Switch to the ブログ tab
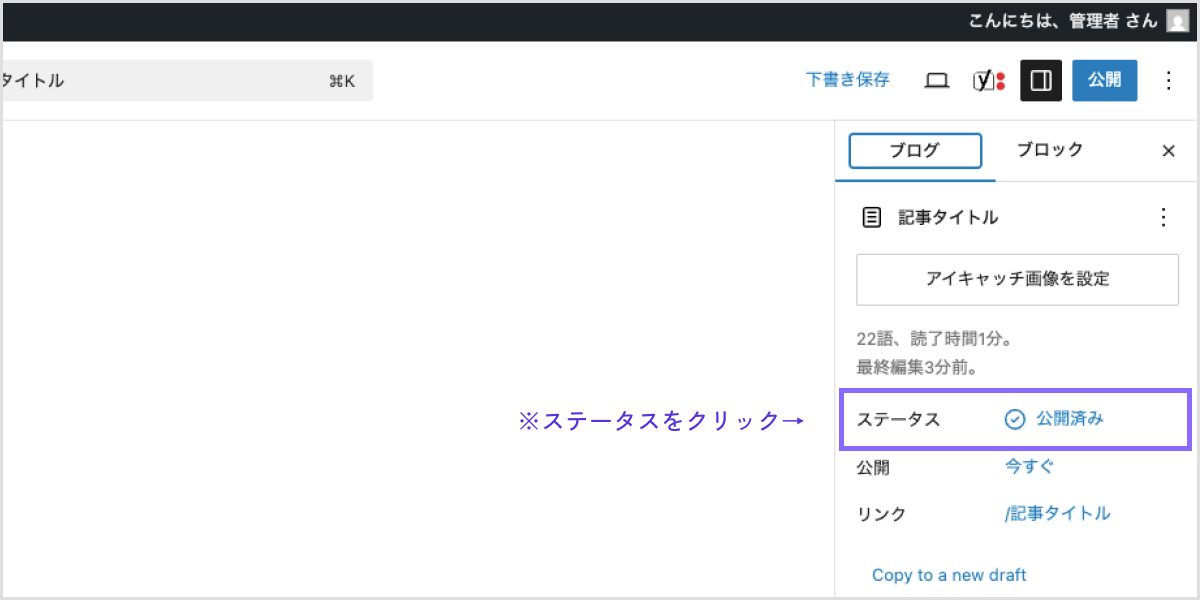The width and height of the screenshot is (1200, 600). (x=915, y=151)
